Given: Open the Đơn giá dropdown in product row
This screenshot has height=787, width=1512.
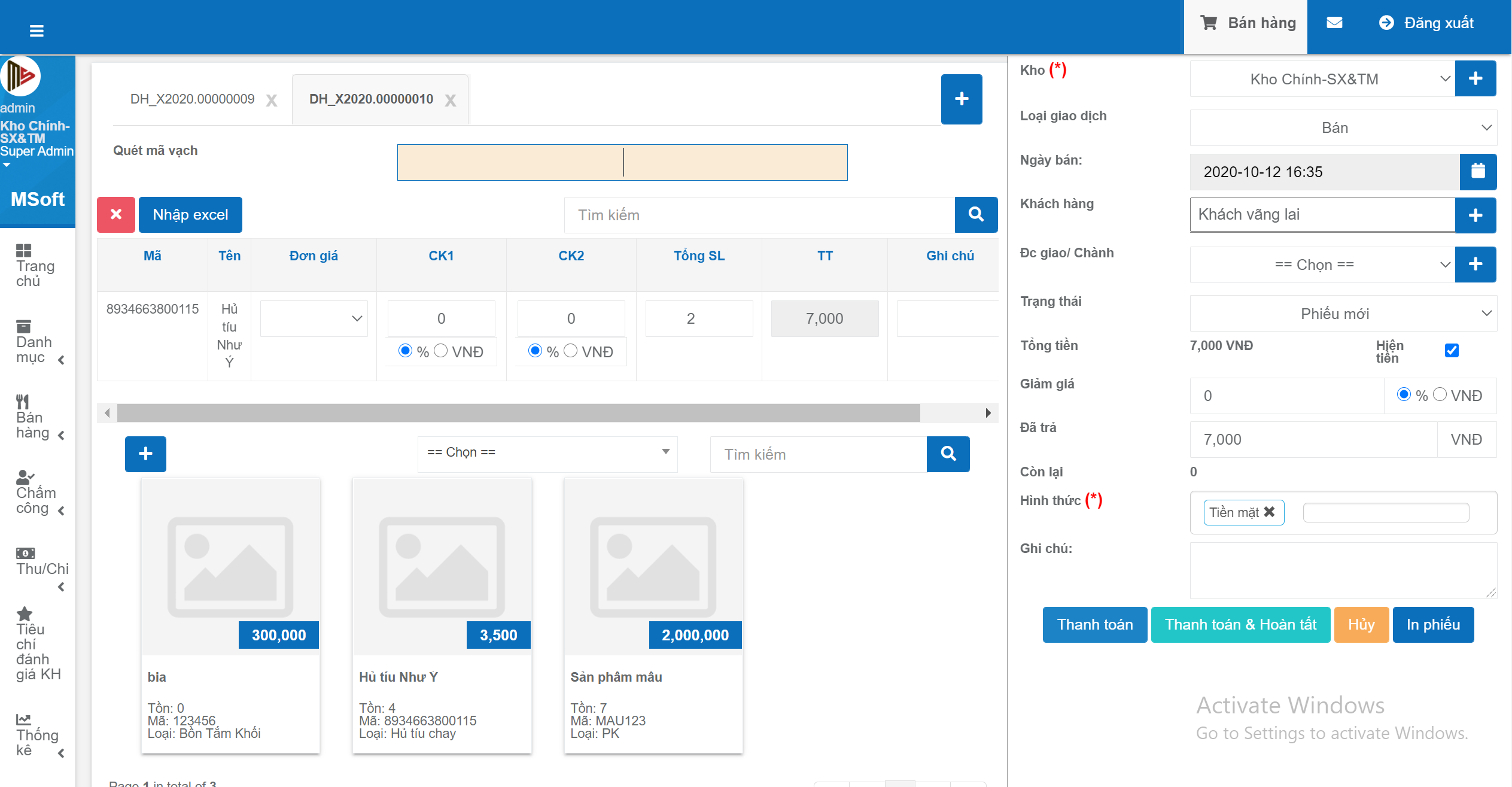Looking at the screenshot, I should pos(314,318).
